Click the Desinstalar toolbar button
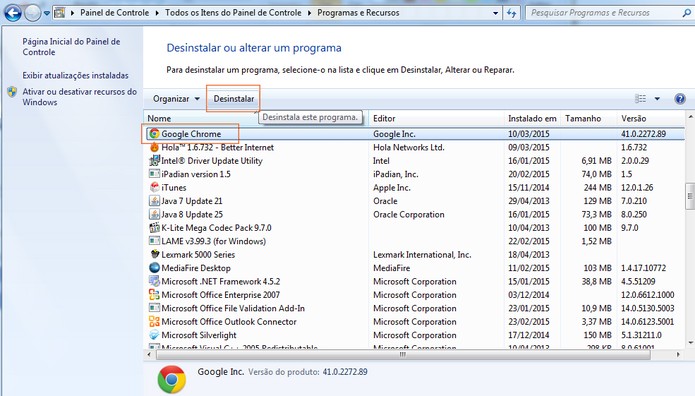 coord(234,99)
